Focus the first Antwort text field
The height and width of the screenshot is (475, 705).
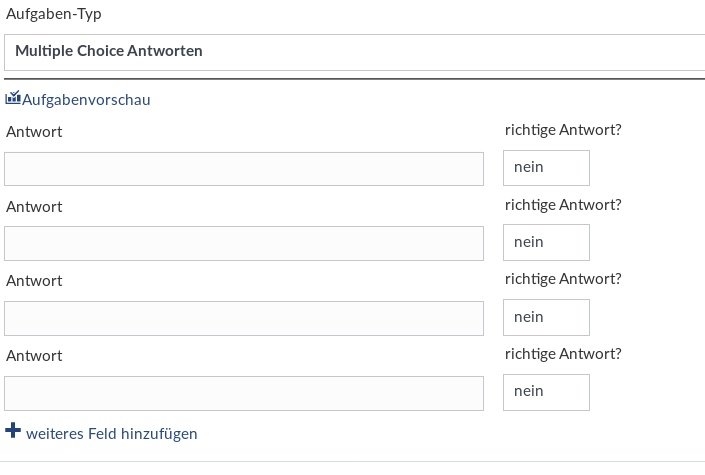point(244,169)
